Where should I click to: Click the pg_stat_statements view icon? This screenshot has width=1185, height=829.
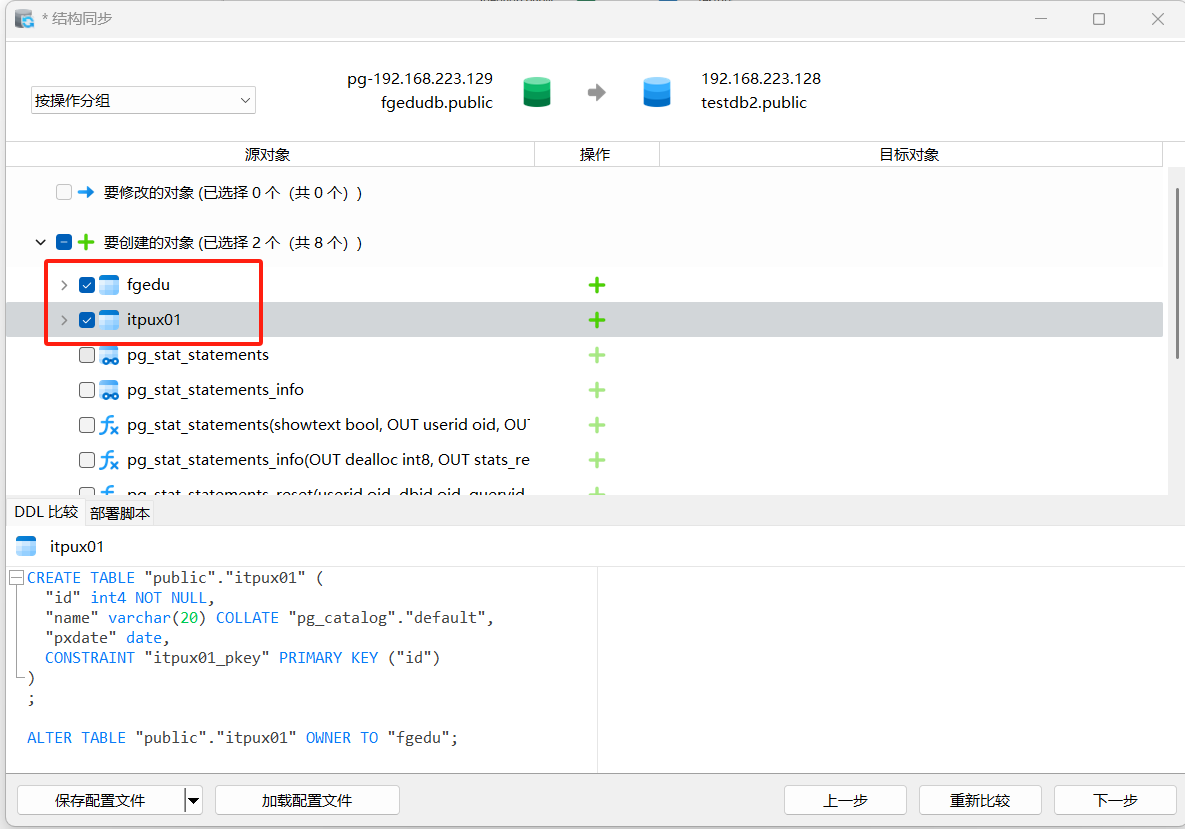point(109,355)
